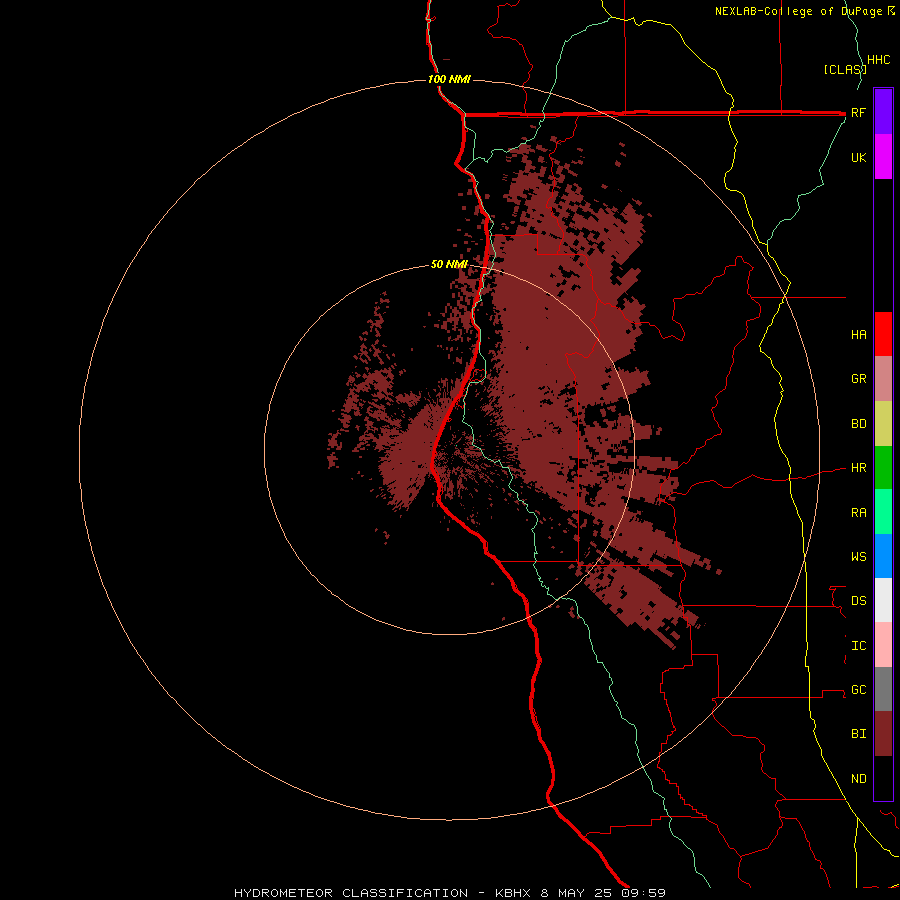Click the HYDROMETEOR CLASSIFICATION title text

[351, 893]
